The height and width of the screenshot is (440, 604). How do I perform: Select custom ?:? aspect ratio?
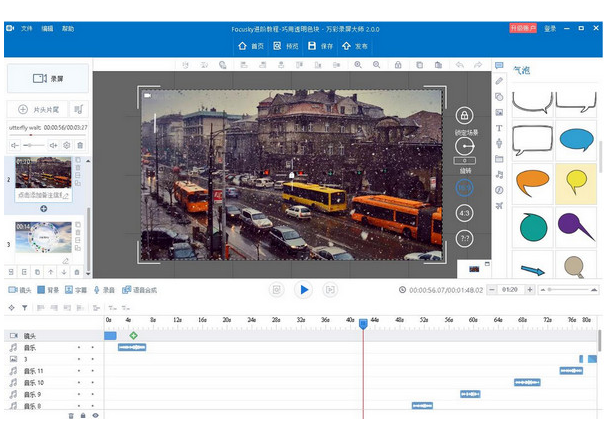point(464,238)
